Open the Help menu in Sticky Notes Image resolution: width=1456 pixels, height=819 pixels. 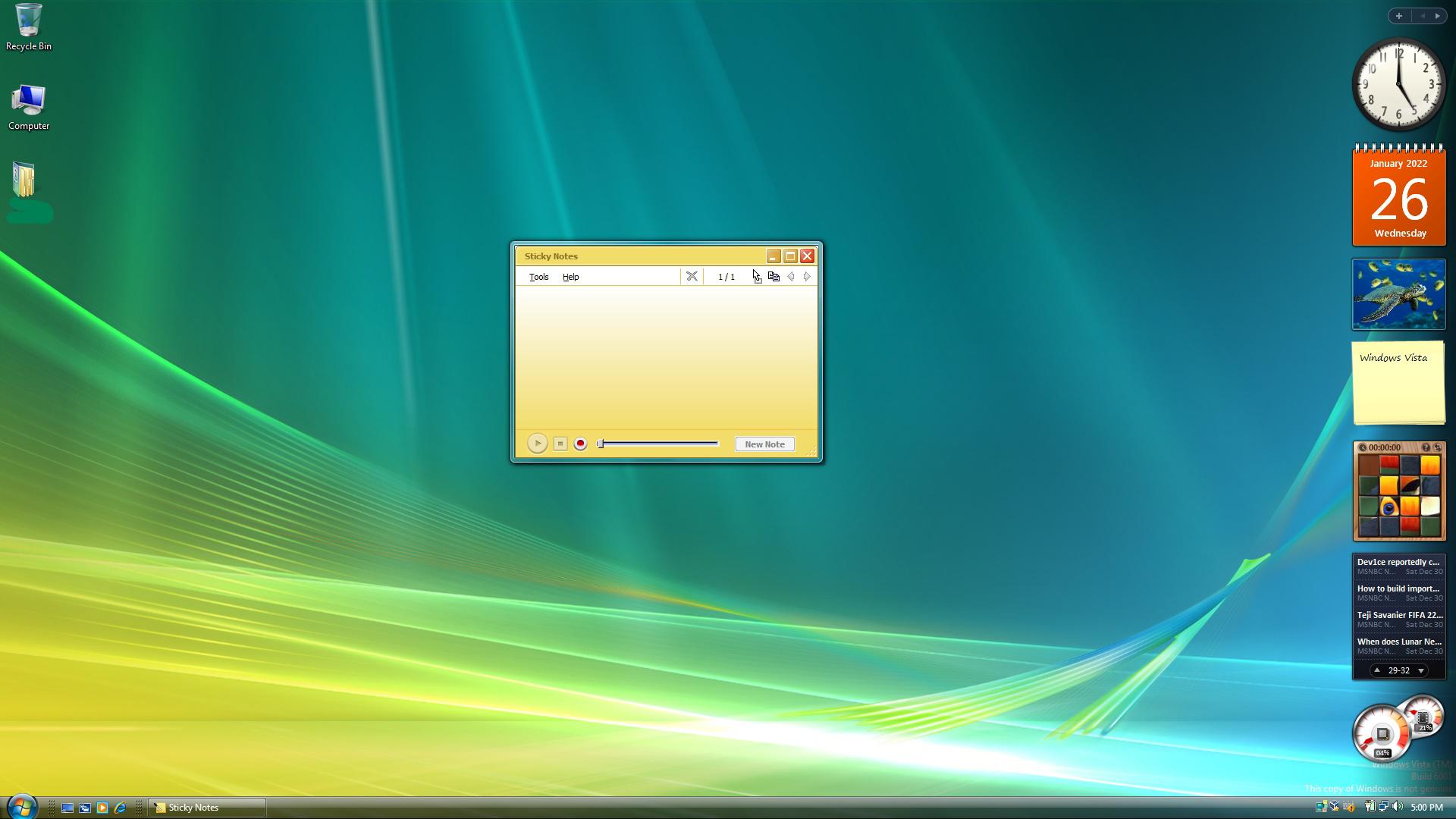coord(570,276)
